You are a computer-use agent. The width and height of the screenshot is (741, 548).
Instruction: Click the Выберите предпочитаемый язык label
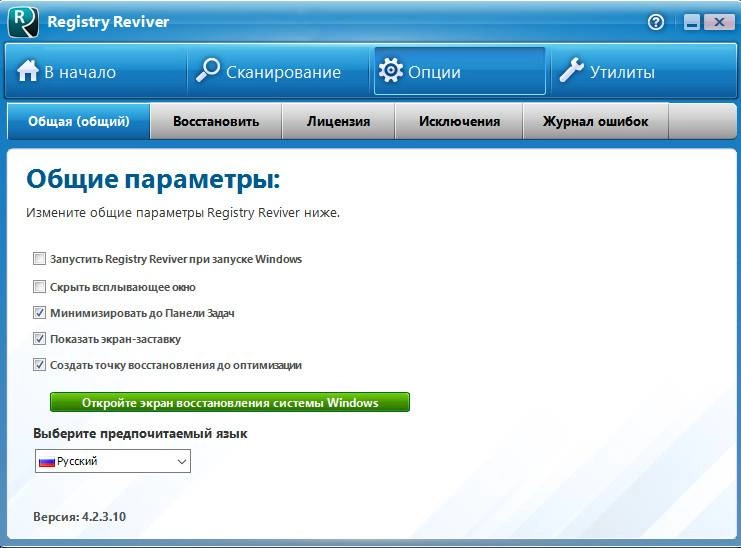click(140, 434)
